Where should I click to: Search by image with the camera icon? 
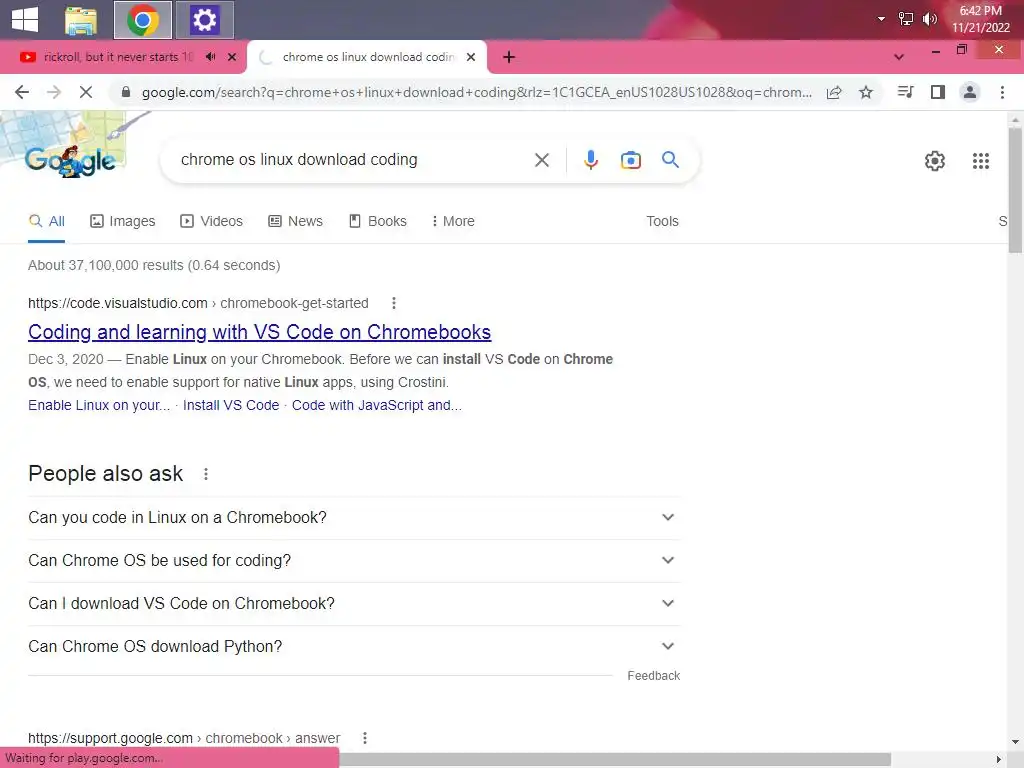[x=630, y=160]
